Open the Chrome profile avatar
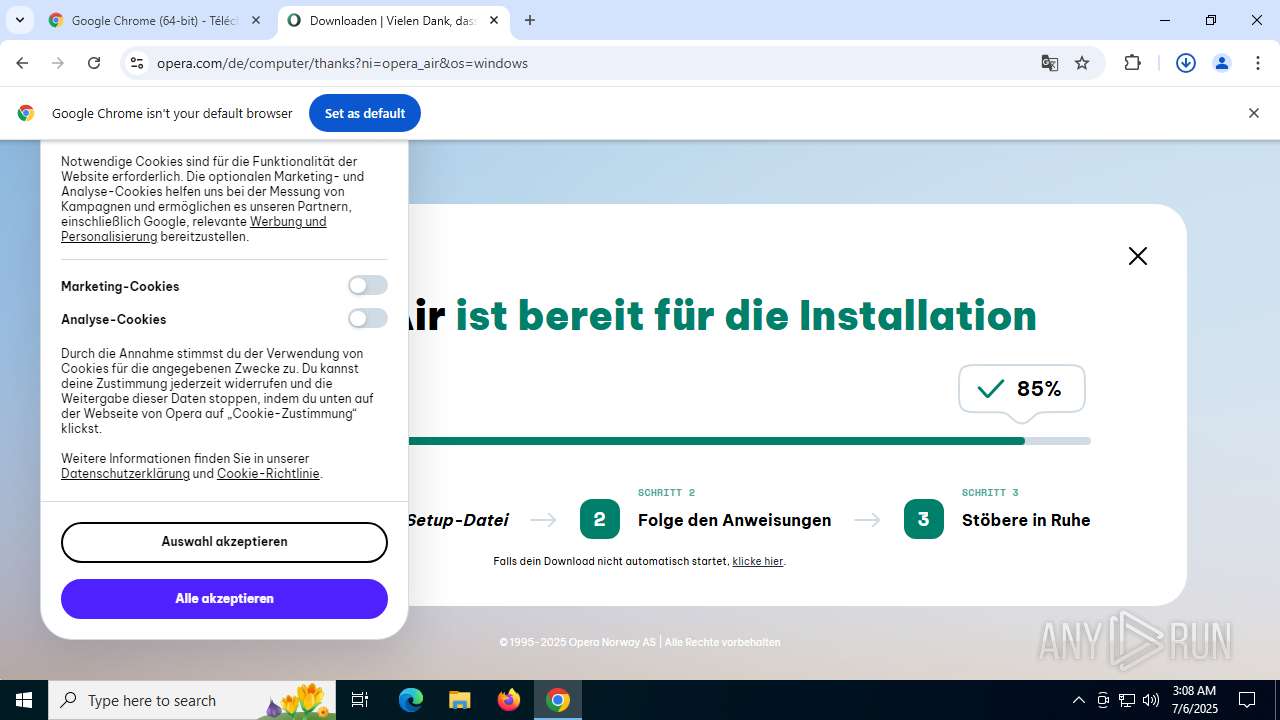 [1222, 63]
